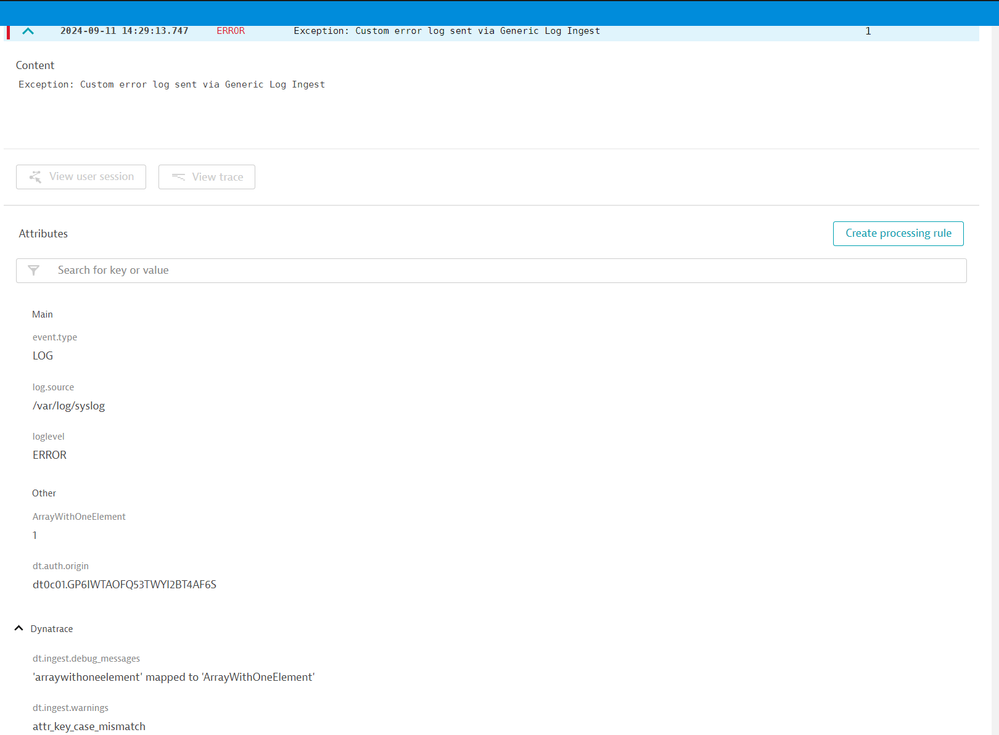Collapse the Dynatrace attributes section
999x735 pixels.
pyautogui.click(x=19, y=629)
